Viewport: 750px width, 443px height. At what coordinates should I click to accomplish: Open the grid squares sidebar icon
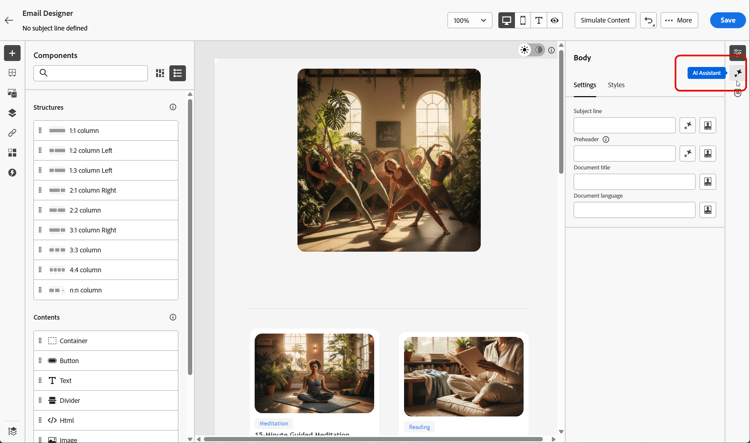[x=12, y=153]
